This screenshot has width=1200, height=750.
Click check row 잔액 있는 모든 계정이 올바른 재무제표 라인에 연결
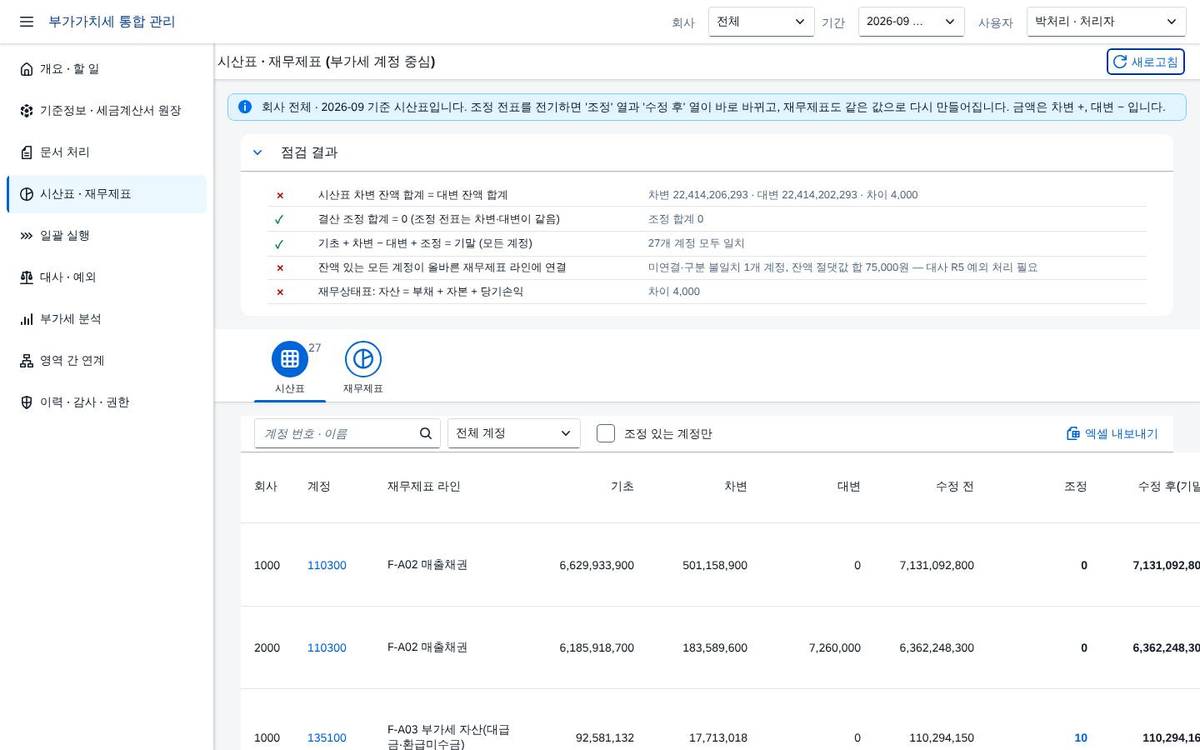(x=706, y=268)
